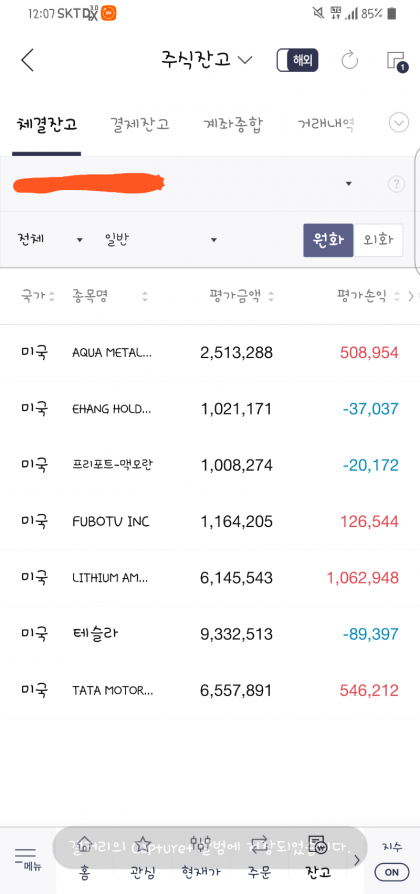Select 외화 currency display
Screen dimensions: 420x894
(378, 240)
